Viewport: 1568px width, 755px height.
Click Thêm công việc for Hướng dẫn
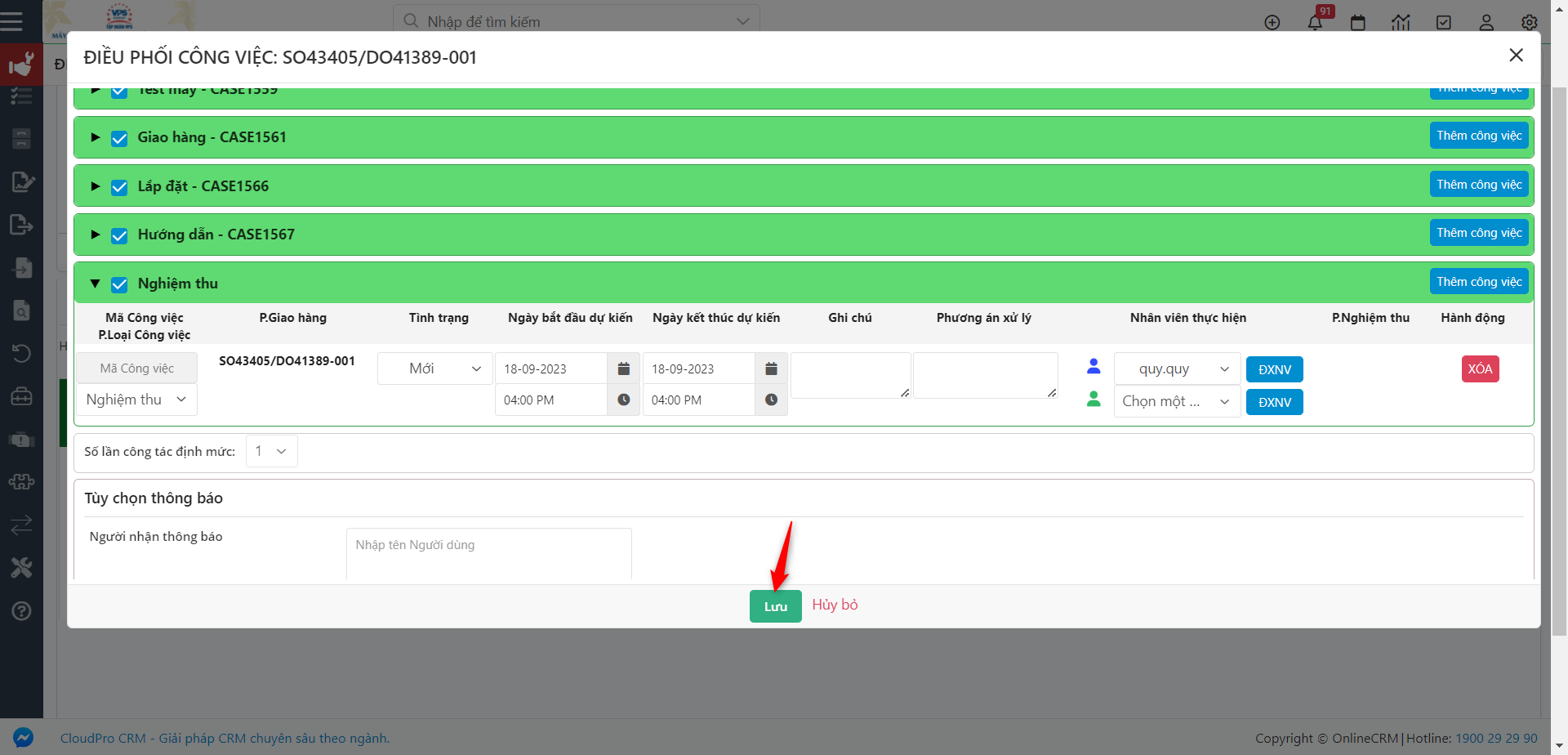[1479, 233]
